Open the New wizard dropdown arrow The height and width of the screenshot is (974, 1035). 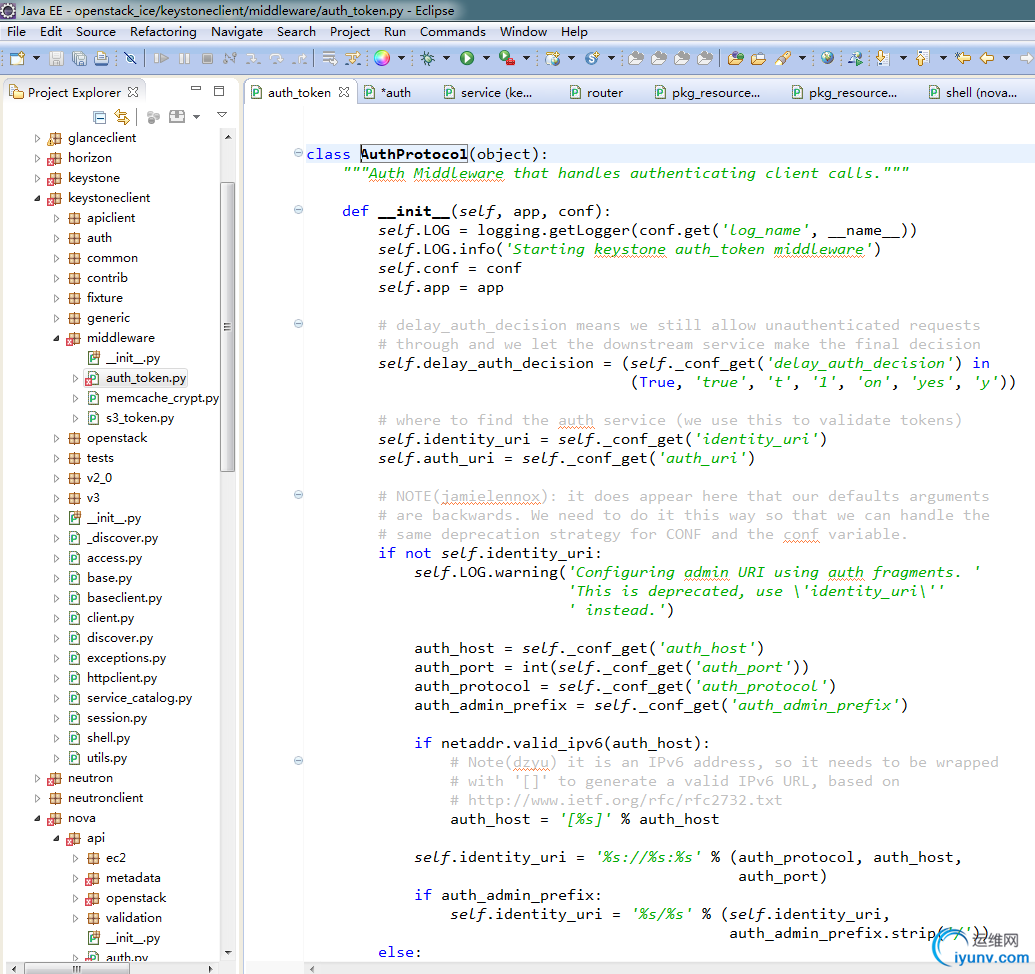point(36,59)
